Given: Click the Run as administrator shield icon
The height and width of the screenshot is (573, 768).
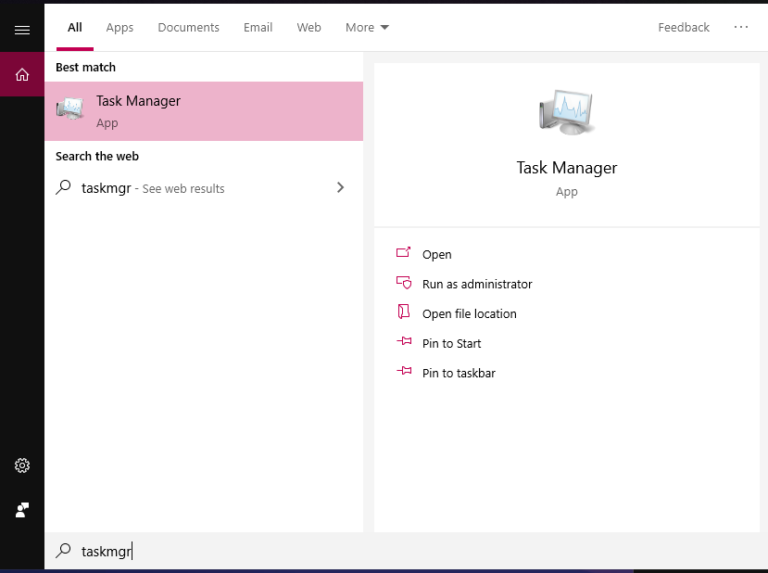Looking at the screenshot, I should pyautogui.click(x=404, y=284).
